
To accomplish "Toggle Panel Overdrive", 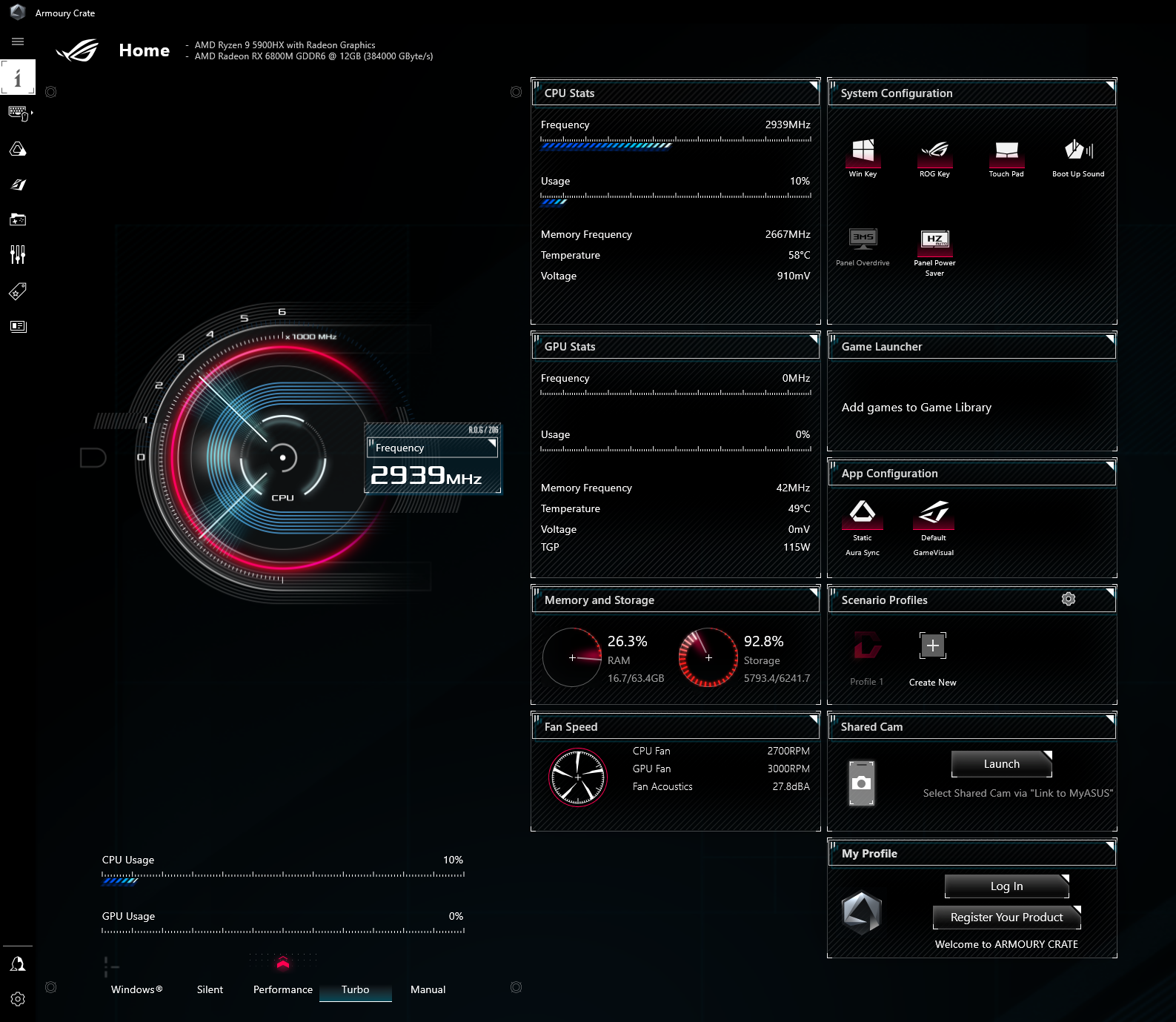I will pos(863,247).
